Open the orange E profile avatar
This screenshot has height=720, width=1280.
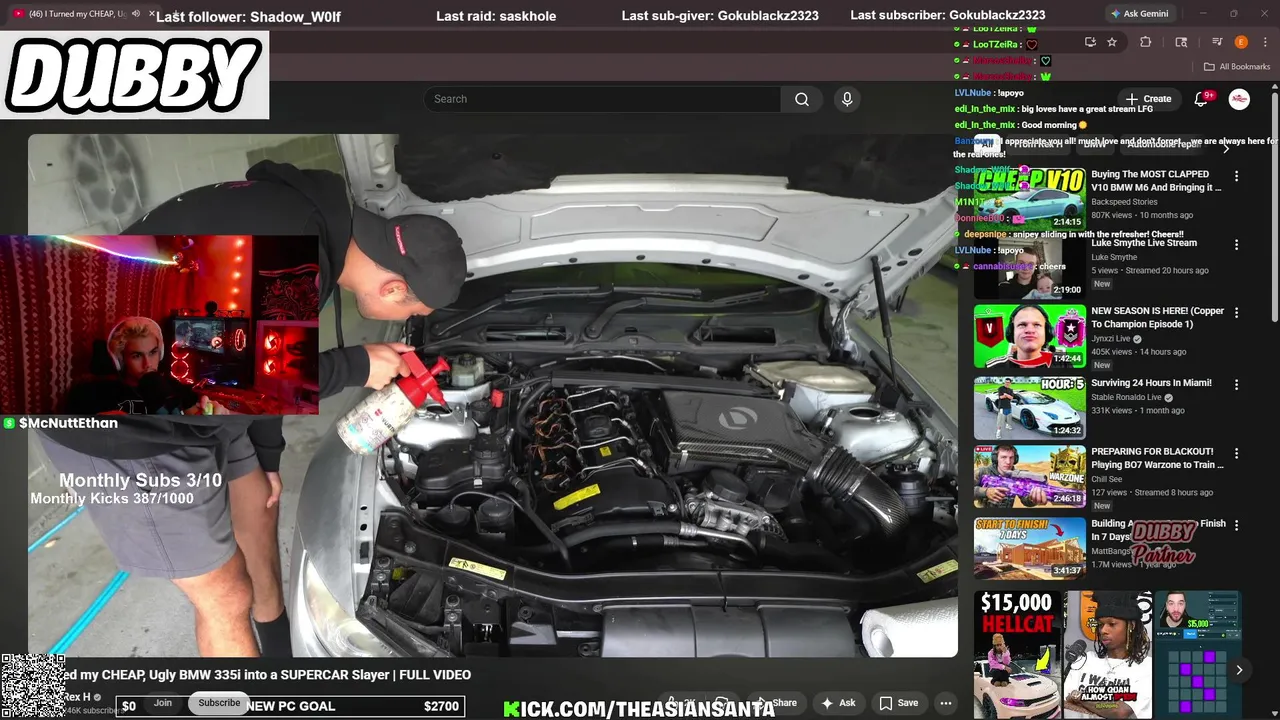[x=1241, y=42]
